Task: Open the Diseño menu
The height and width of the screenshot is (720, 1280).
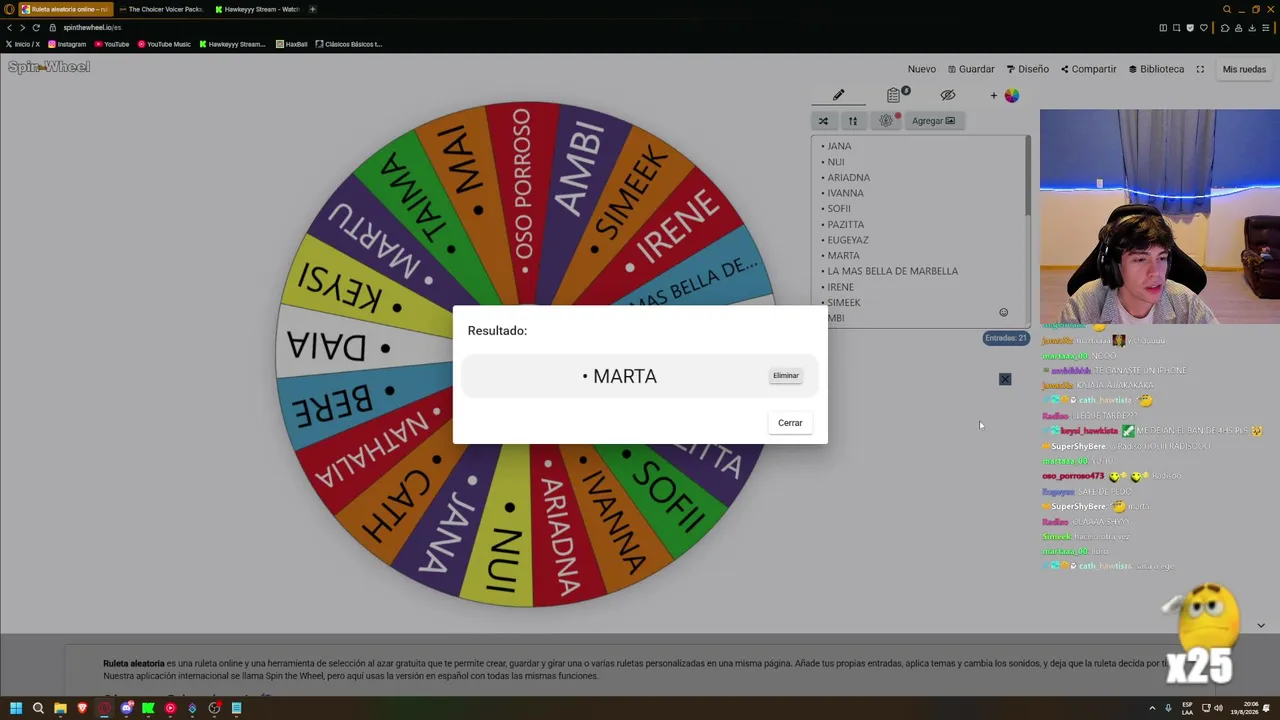Action: tap(1028, 69)
